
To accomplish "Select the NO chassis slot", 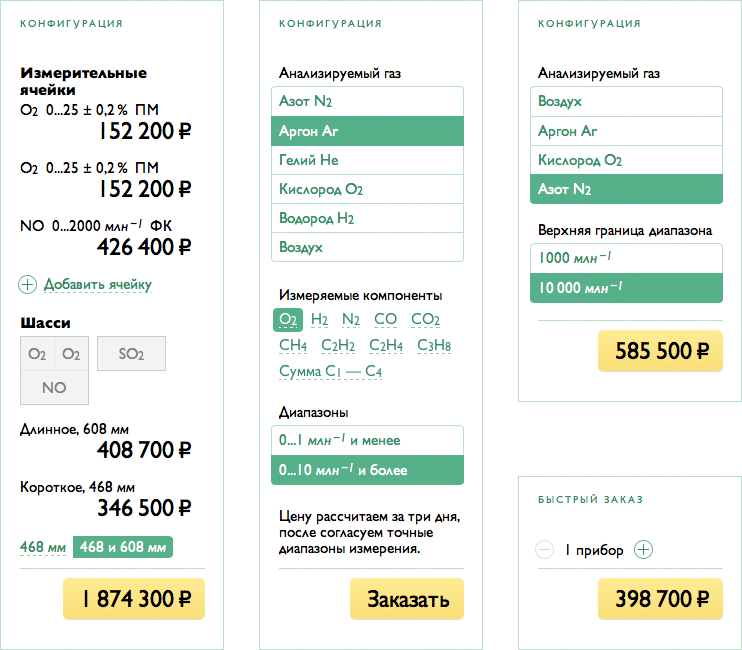I will [54, 388].
